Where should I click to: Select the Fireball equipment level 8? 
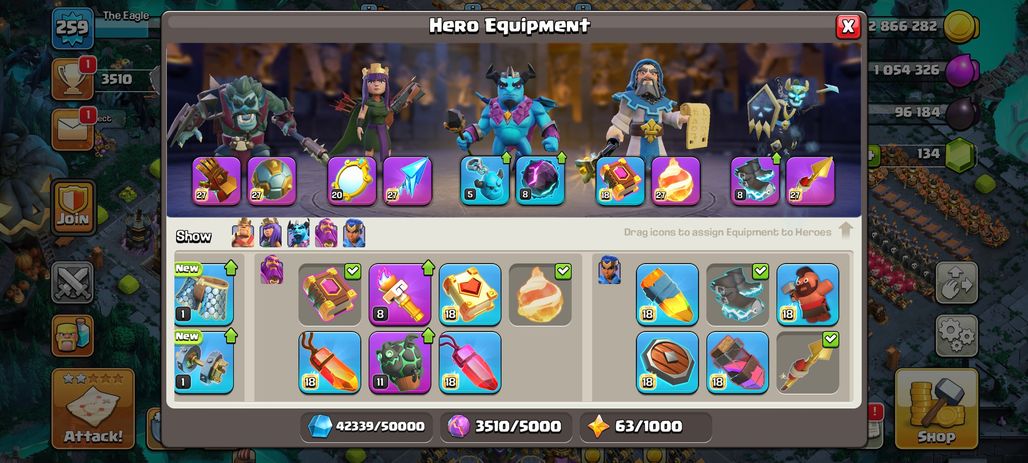pyautogui.click(x=400, y=294)
